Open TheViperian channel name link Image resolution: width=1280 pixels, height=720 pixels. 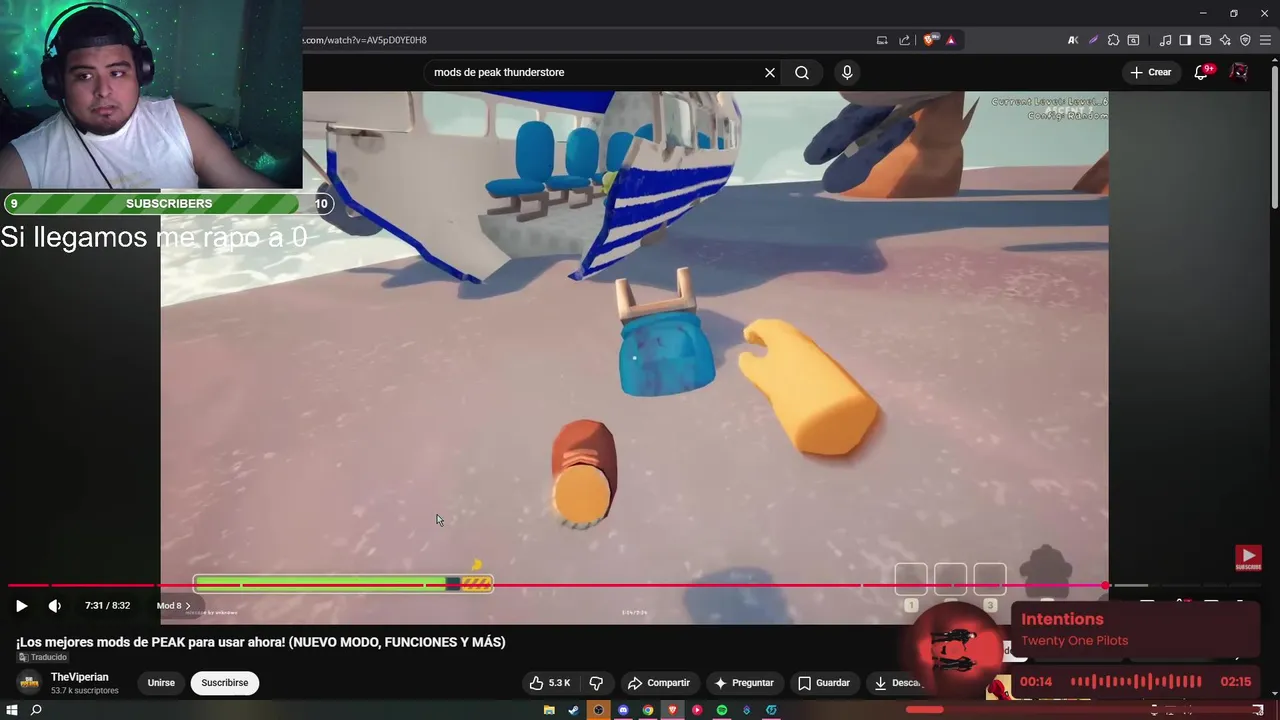pyautogui.click(x=80, y=677)
